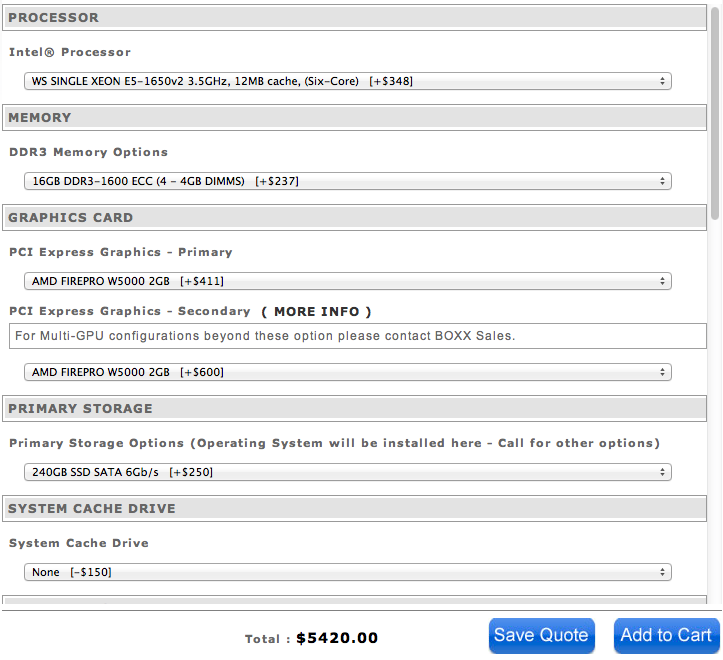This screenshot has width=723, height=660.
Task: Click the total price $5420.00
Action: coord(337,638)
